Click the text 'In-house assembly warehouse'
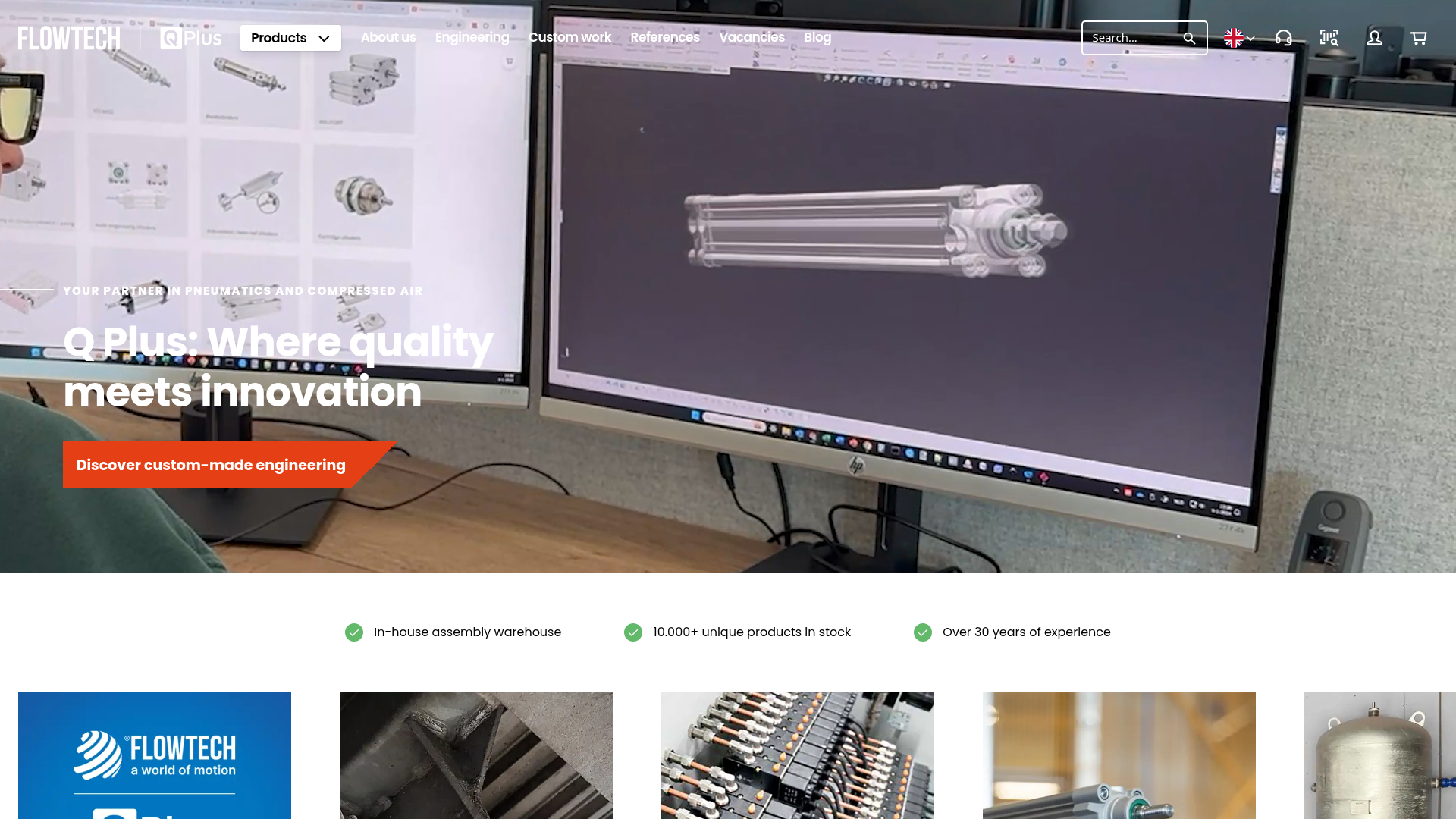The width and height of the screenshot is (1456, 819). [x=467, y=632]
